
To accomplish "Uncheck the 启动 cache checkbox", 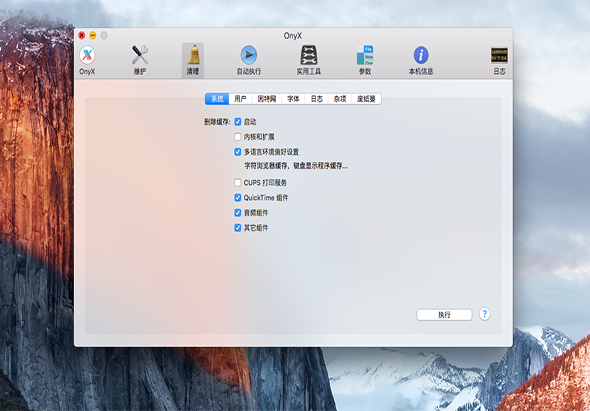I will [x=237, y=122].
